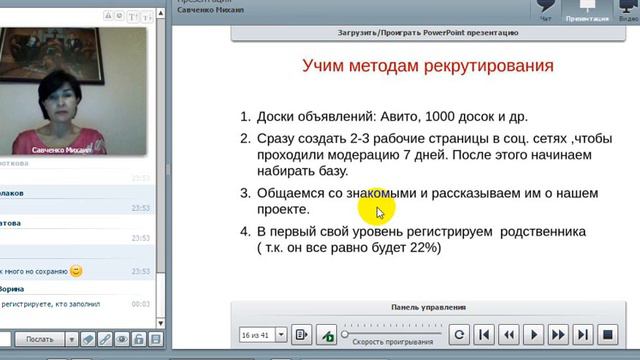Toggle the padlock icon in chat toolbar
This screenshot has height=360, width=640.
tap(139, 339)
